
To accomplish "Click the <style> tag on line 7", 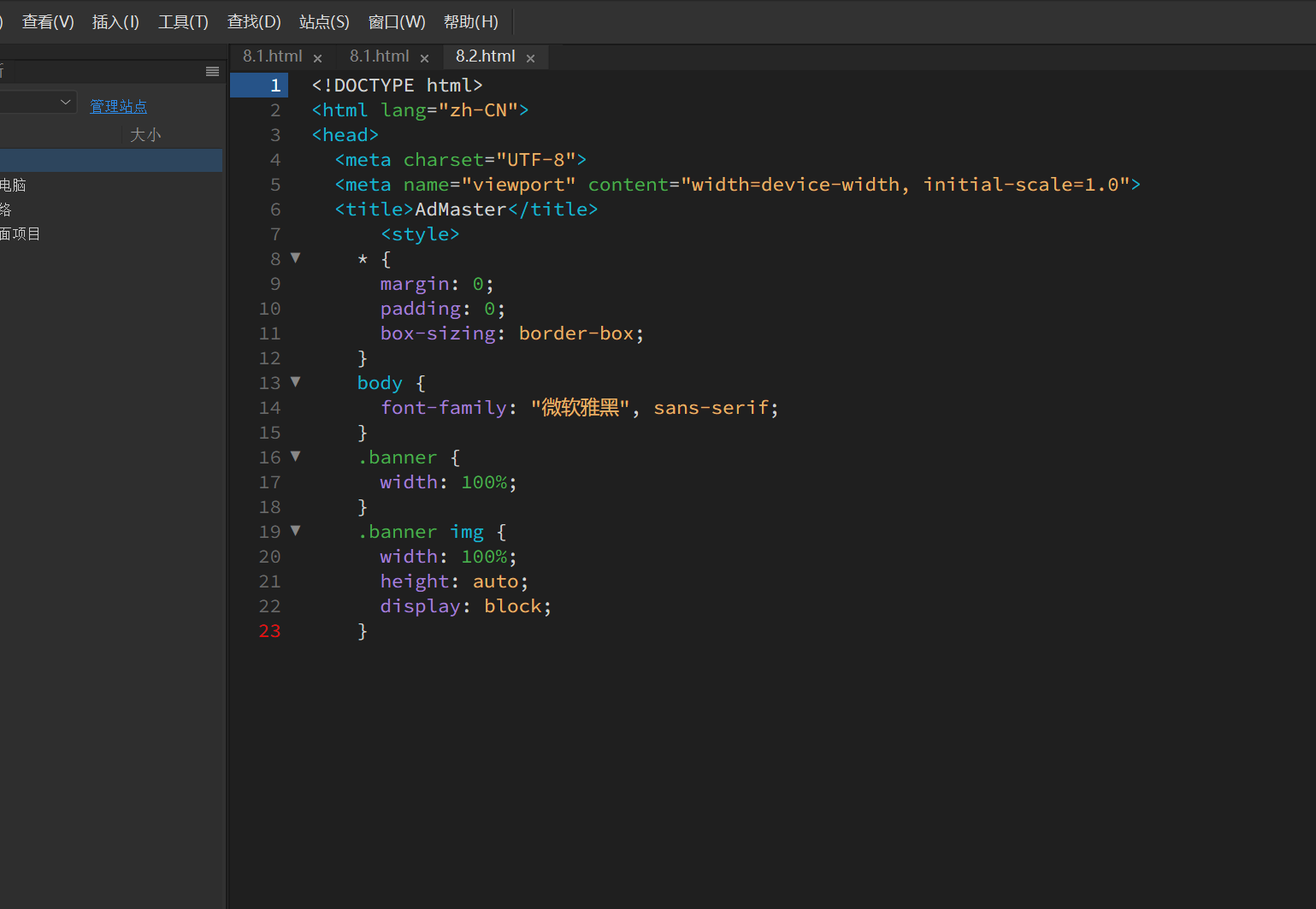I will (x=421, y=234).
